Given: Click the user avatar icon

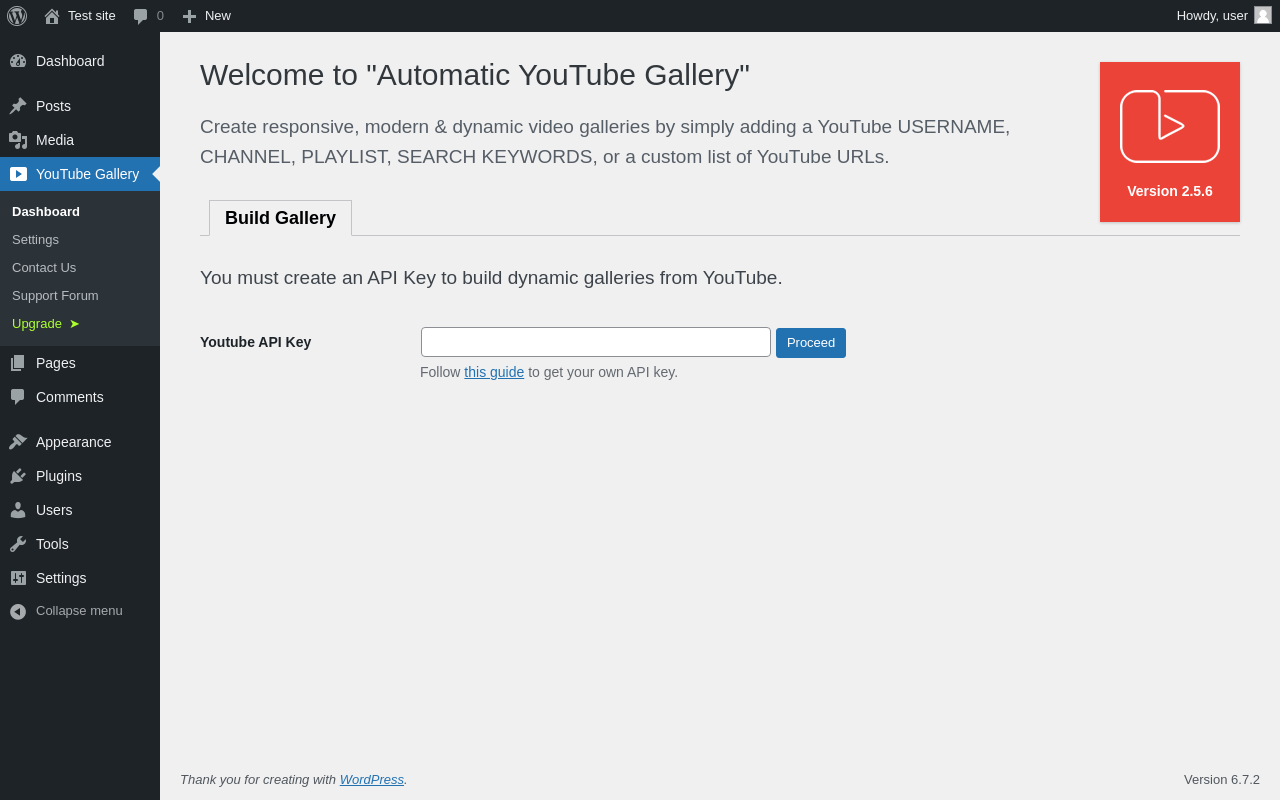Looking at the screenshot, I should tap(1263, 15).
